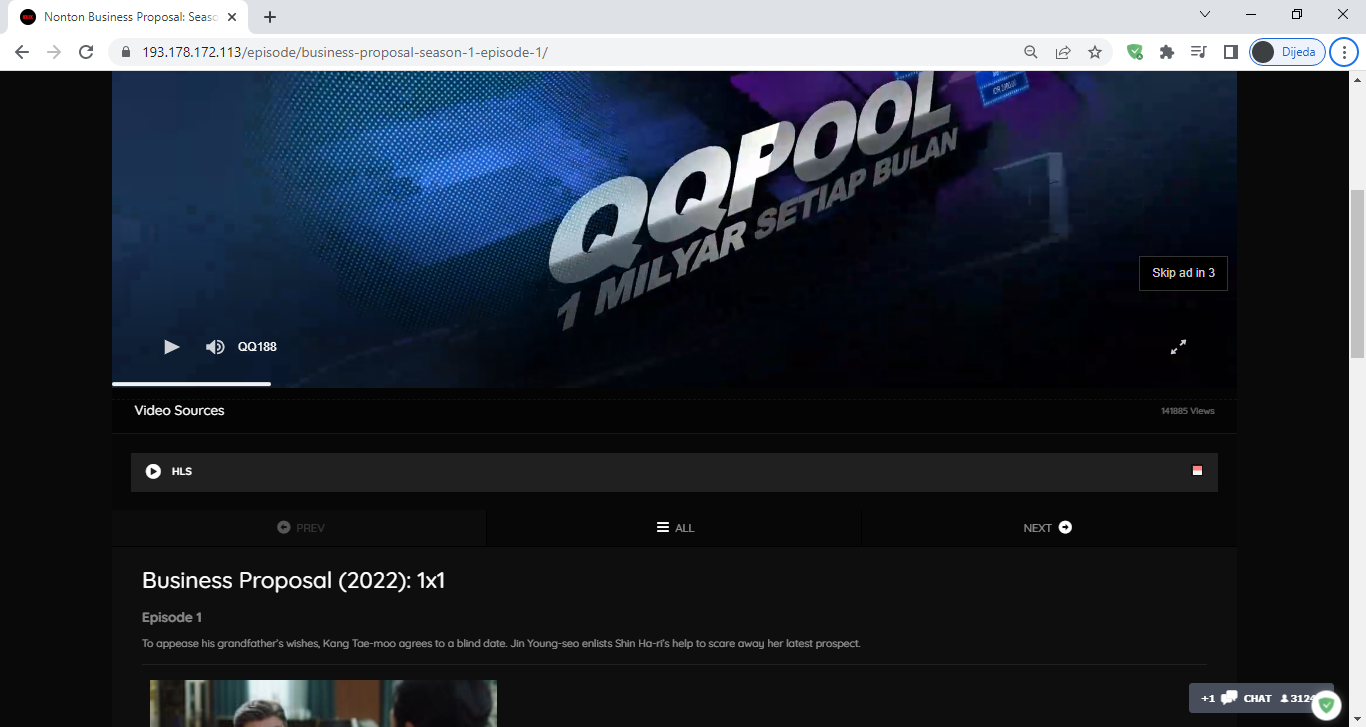Open the zoom magnifier icon in address bar
1366x727 pixels.
click(1031, 52)
